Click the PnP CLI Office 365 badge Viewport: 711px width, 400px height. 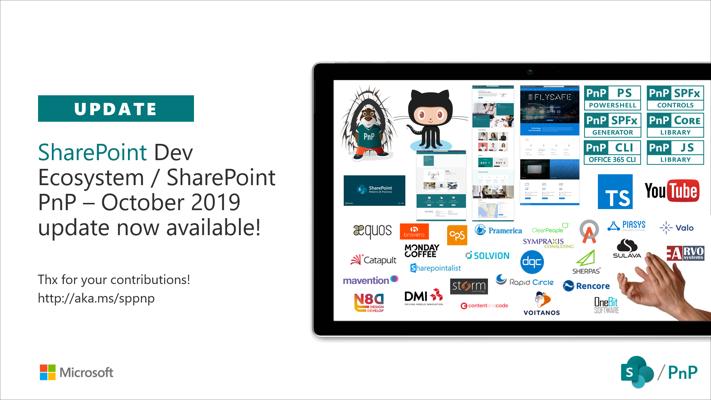(612, 152)
